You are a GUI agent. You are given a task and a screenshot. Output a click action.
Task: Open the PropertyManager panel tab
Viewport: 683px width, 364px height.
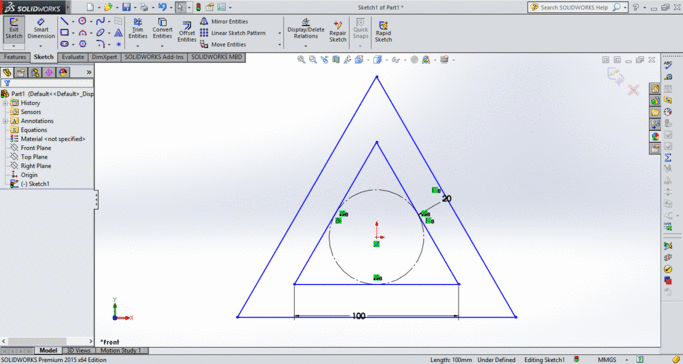20,72
